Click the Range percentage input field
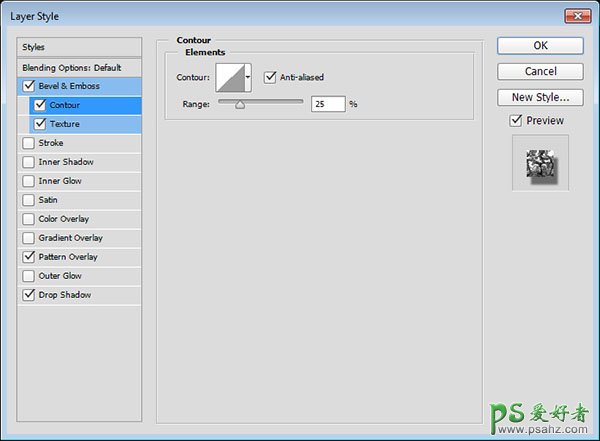This screenshot has width=600, height=441. [327, 104]
